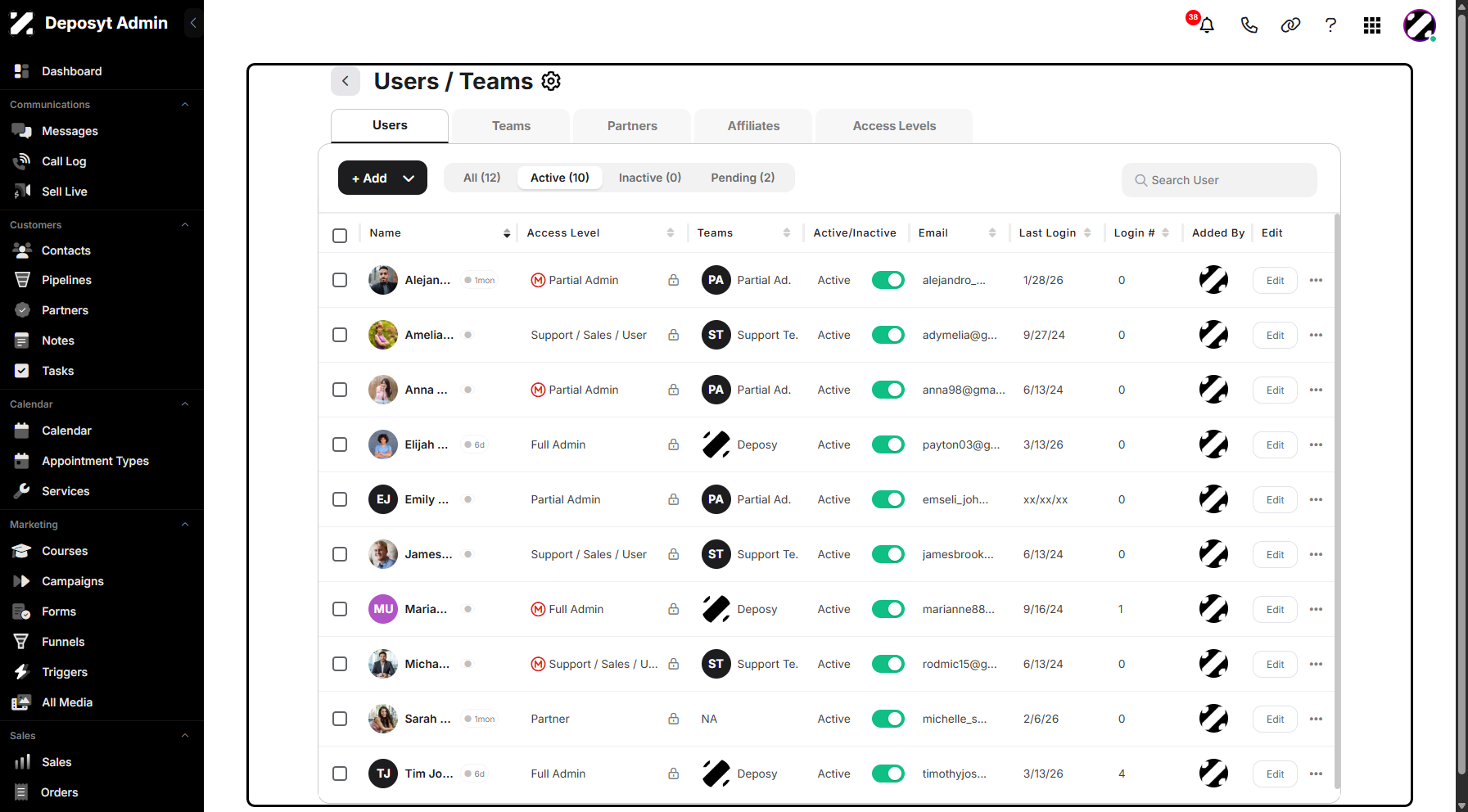The image size is (1468, 812).
Task: Filter users by Inactive (0)
Action: pos(650,178)
